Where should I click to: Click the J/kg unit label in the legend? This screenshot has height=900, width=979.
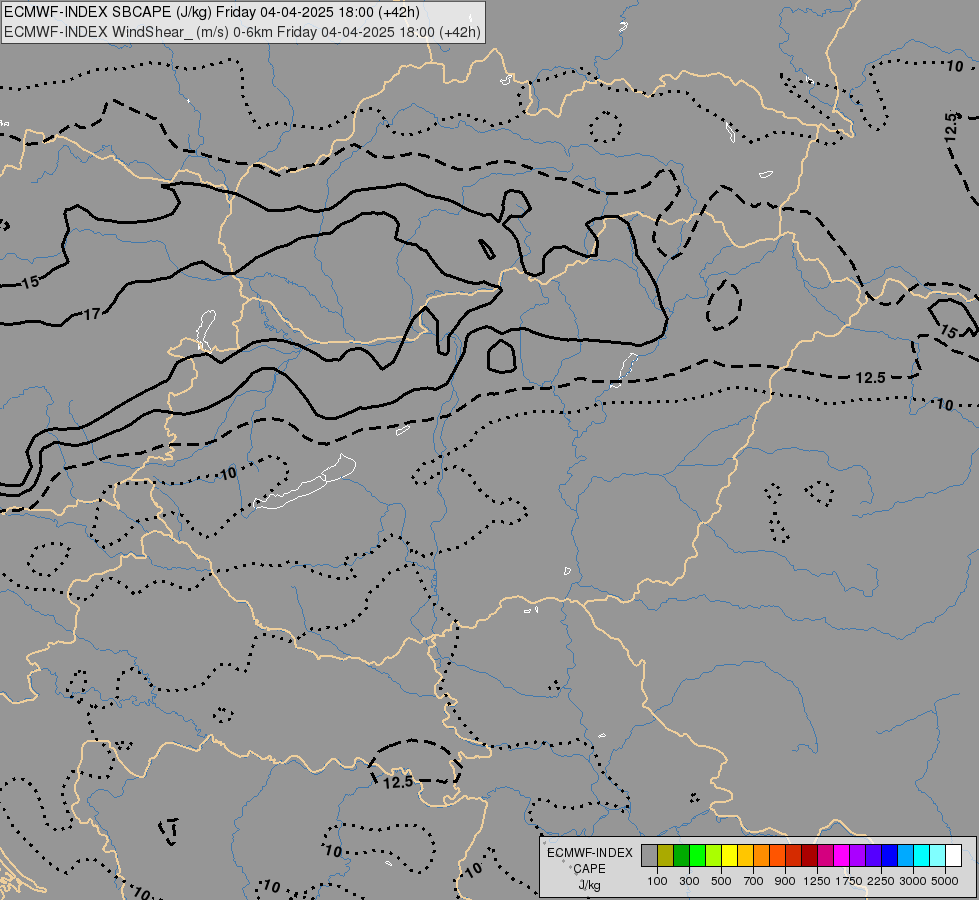click(x=589, y=885)
